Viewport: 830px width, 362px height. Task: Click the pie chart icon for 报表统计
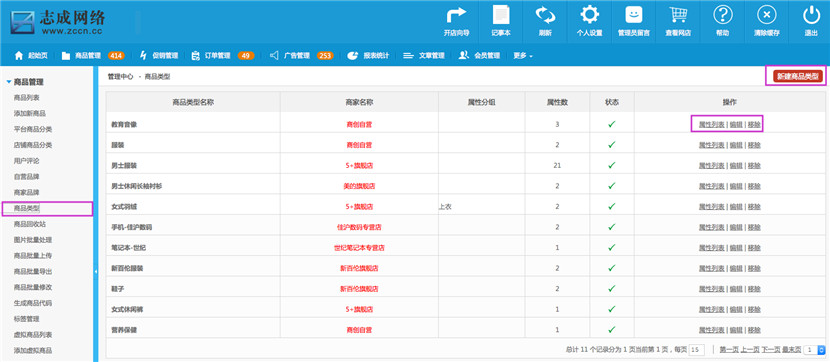coord(353,56)
